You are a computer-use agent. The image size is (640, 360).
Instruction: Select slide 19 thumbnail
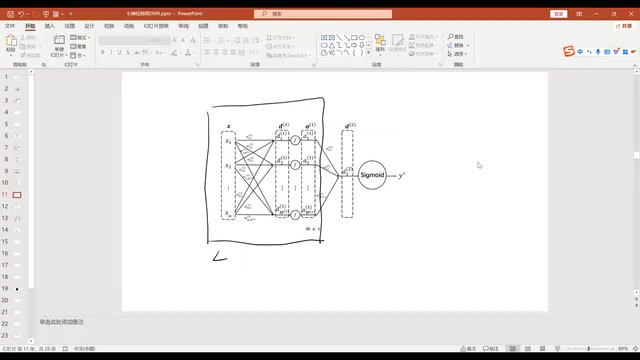coord(17,289)
